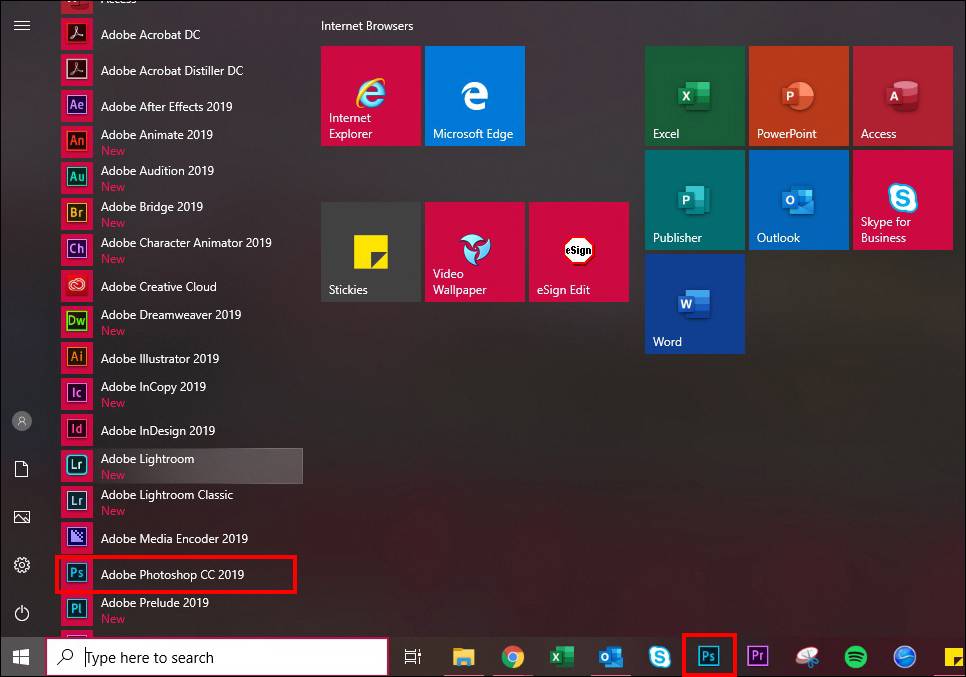966x677 pixels.
Task: Open Outlook from the taskbar
Action: 611,657
